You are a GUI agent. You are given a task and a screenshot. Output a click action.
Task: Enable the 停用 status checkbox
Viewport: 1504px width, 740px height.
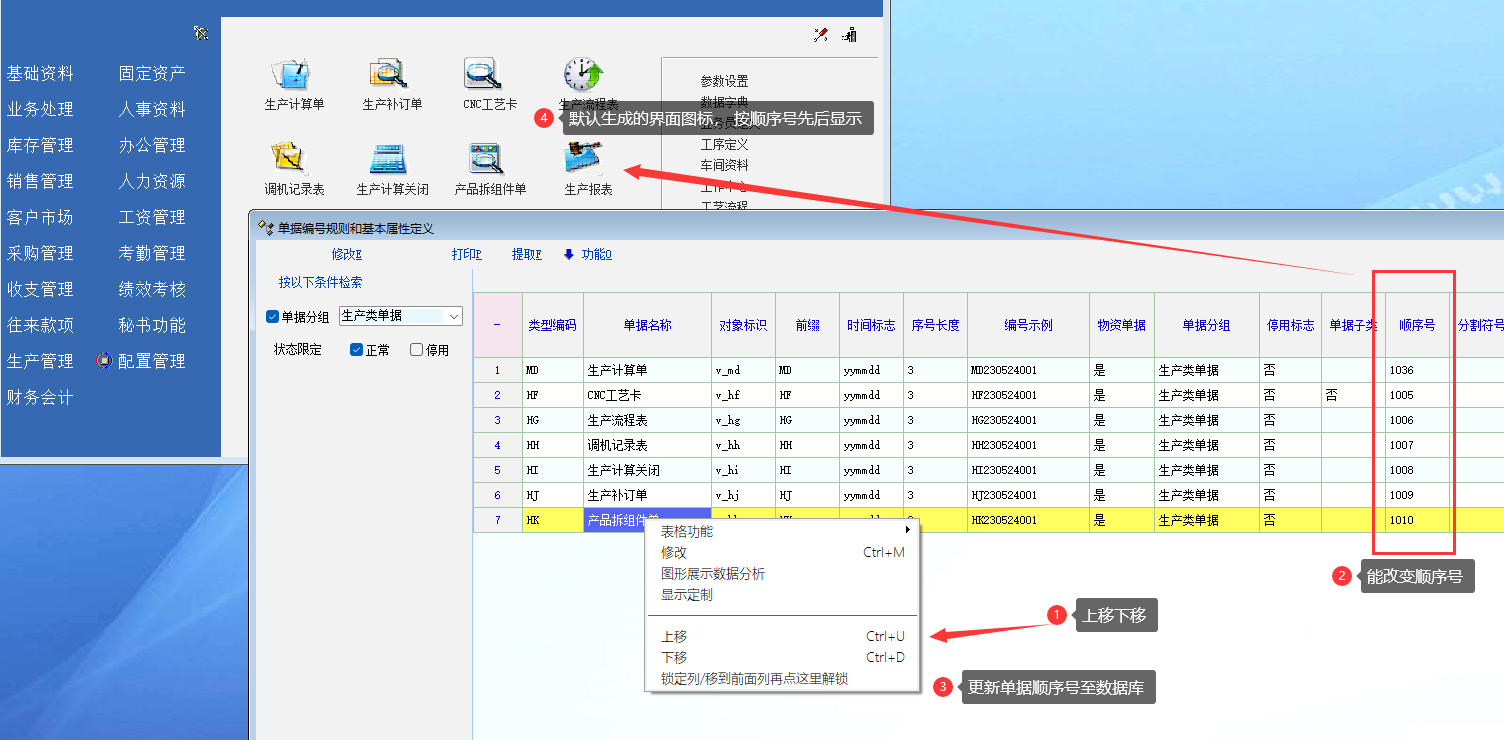point(417,350)
